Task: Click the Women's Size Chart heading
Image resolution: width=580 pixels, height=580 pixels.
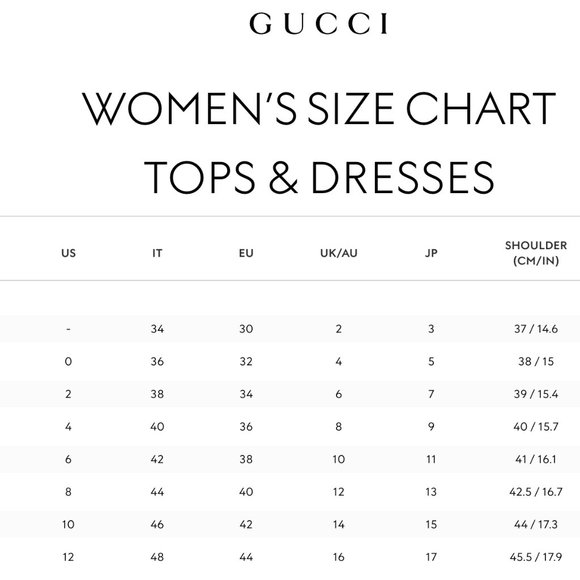Action: (x=319, y=109)
